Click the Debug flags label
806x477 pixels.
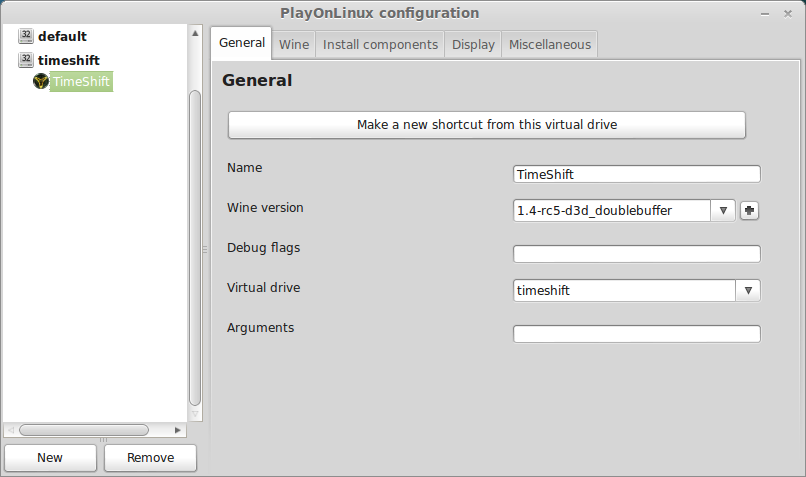pos(264,248)
